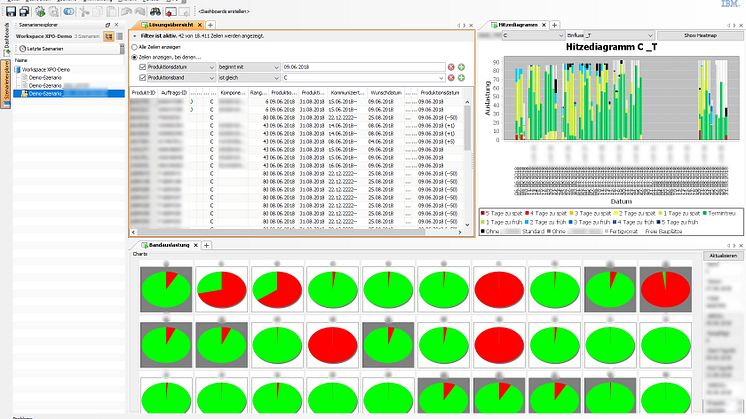Open the Einfluss '_T' dropdown
746x419 pixels.
pos(650,36)
